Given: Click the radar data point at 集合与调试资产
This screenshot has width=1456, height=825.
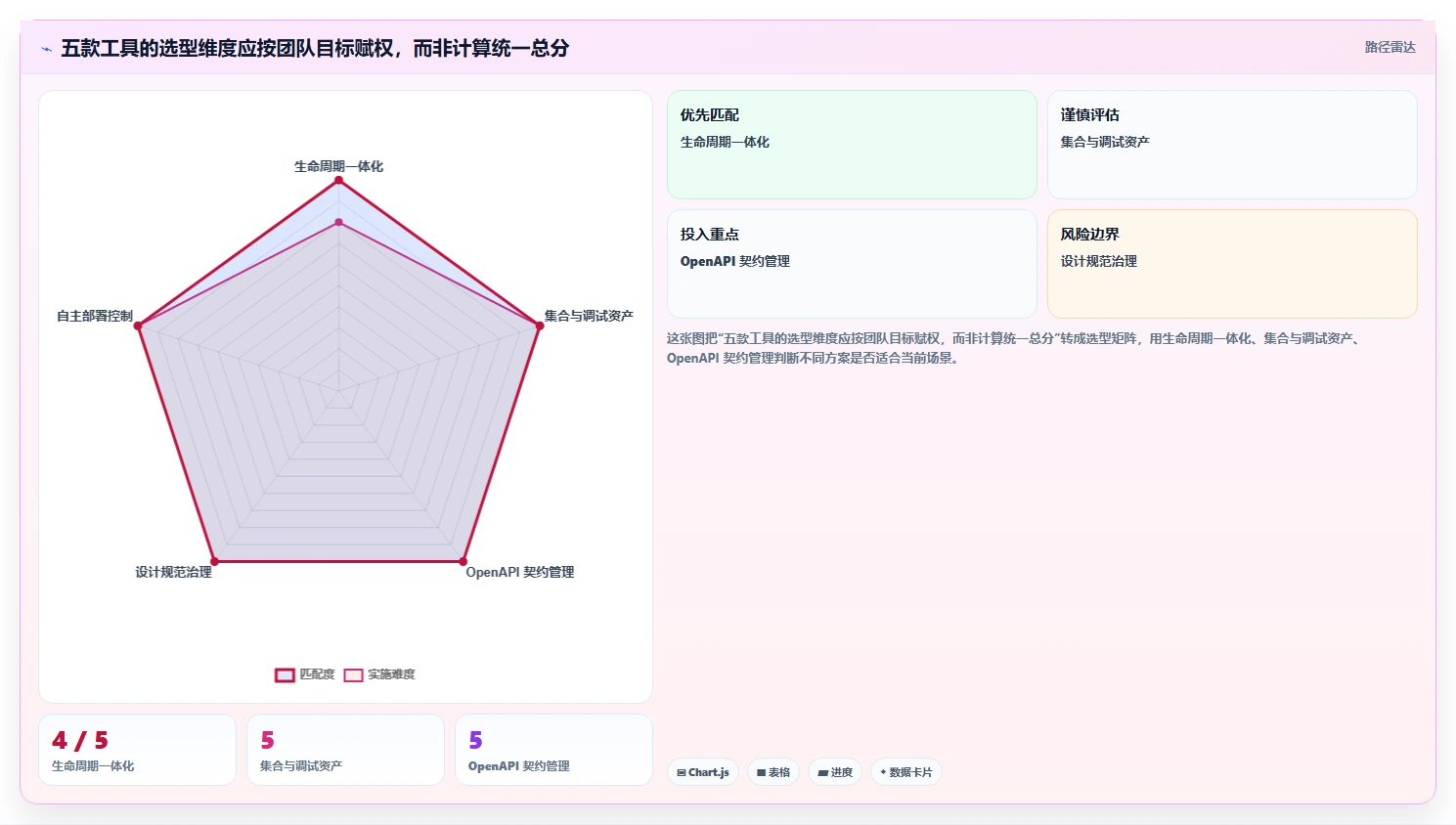Looking at the screenshot, I should point(540,326).
